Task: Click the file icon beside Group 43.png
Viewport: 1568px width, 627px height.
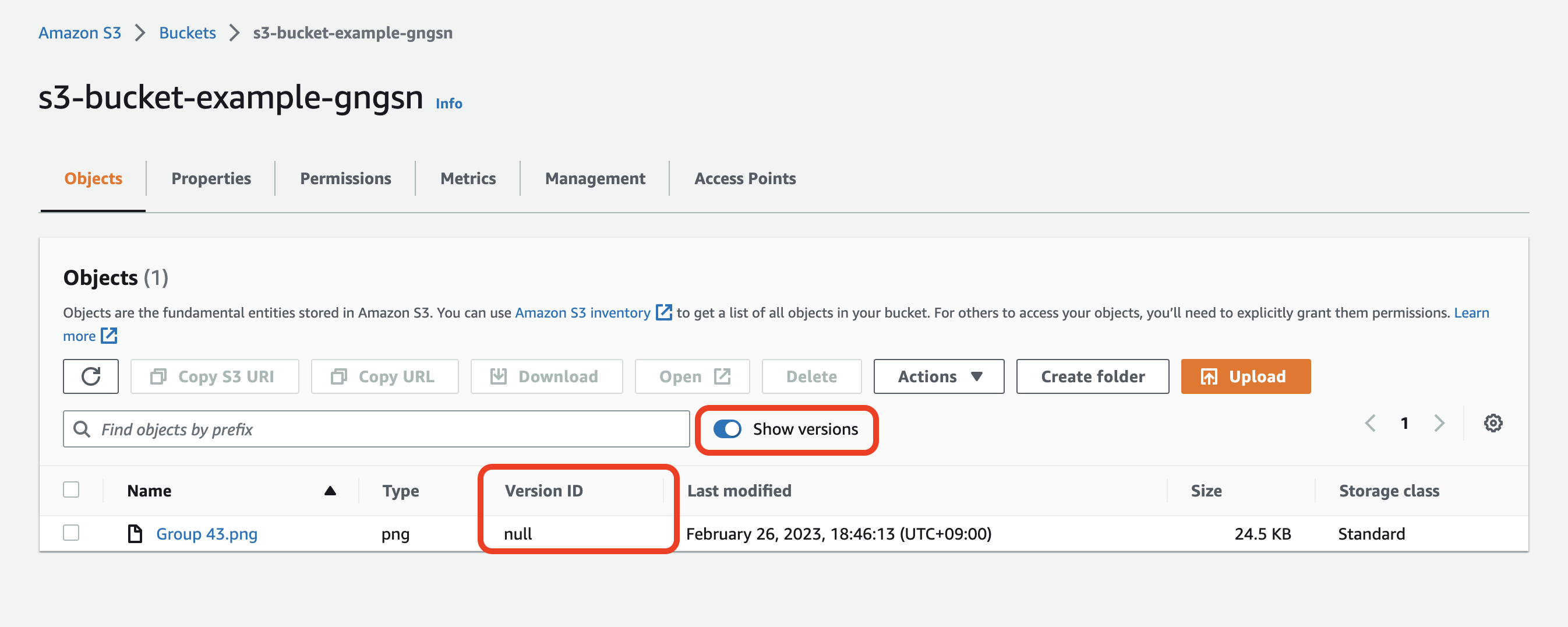Action: 135,534
